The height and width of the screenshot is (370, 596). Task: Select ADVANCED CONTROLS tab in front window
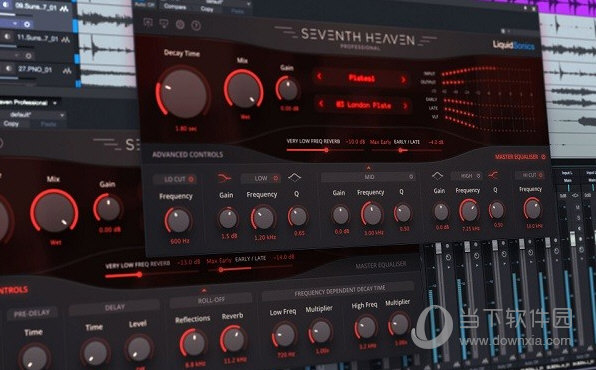[187, 154]
